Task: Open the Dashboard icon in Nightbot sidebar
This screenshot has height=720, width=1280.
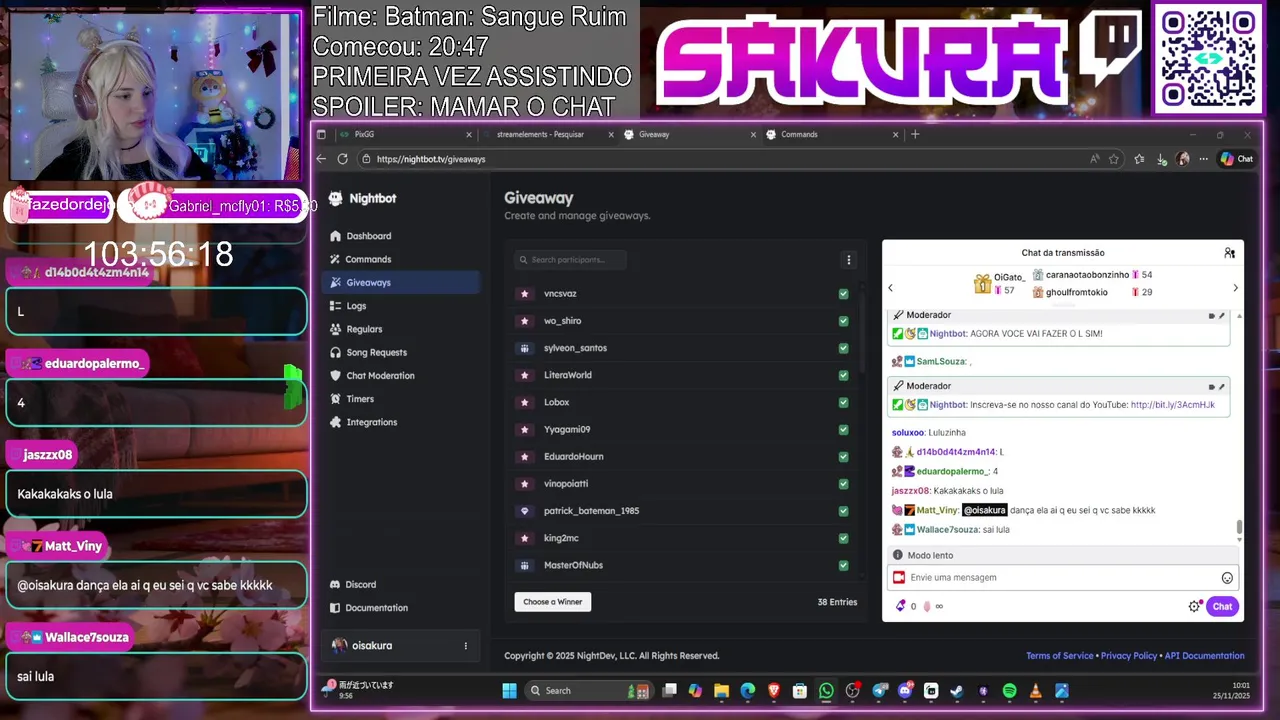Action: point(336,236)
